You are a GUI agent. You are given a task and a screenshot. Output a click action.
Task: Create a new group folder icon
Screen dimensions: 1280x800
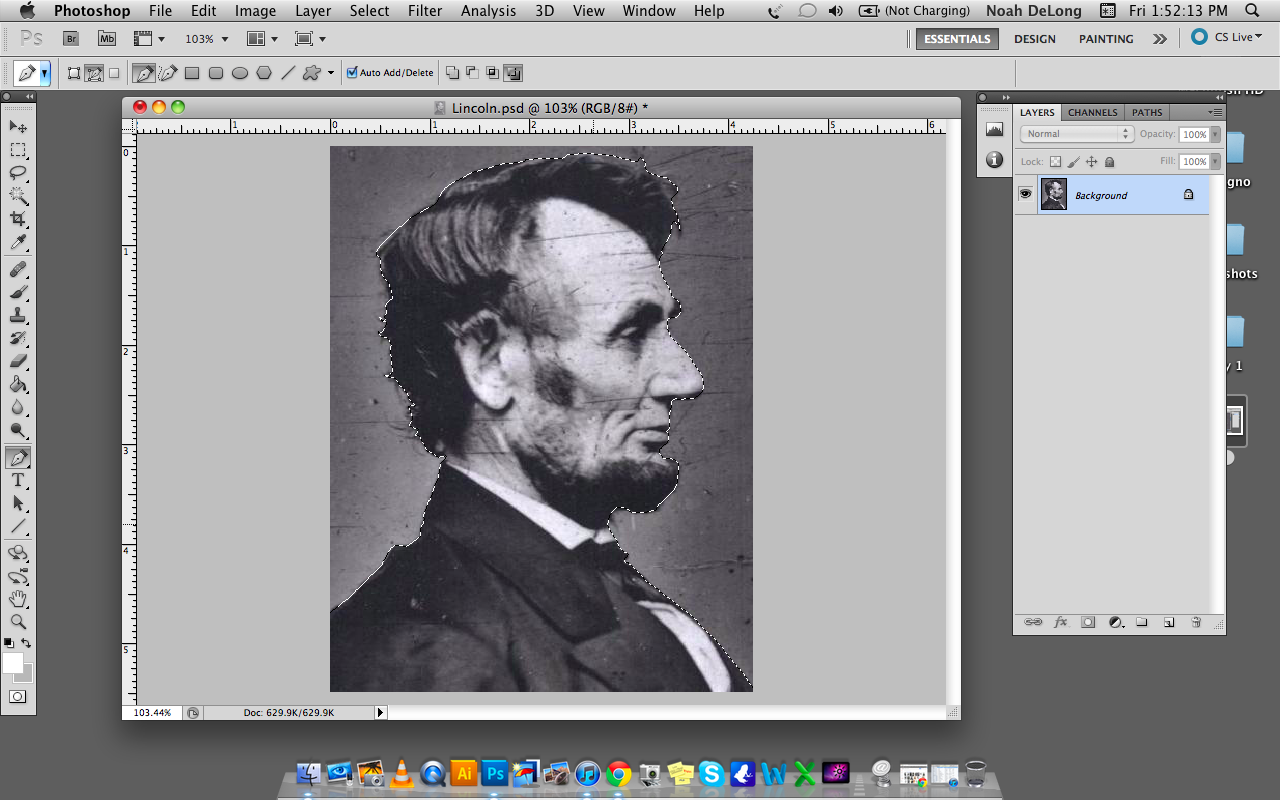[1142, 622]
